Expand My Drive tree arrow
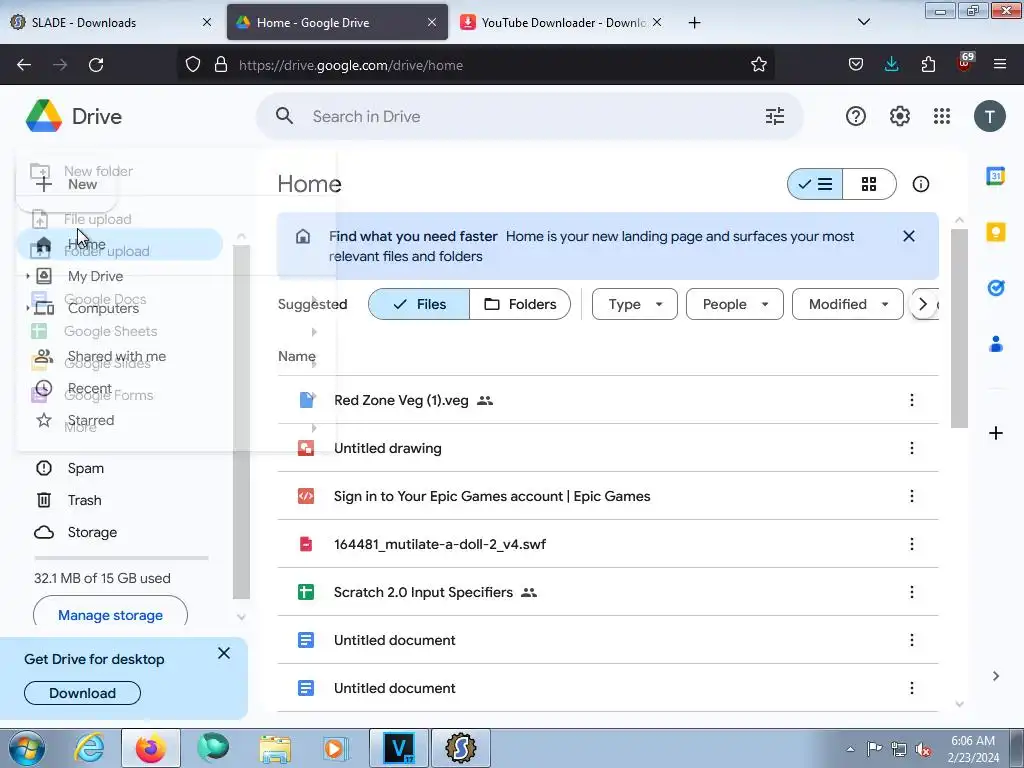Viewport: 1024px width, 768px height. pyautogui.click(x=27, y=276)
